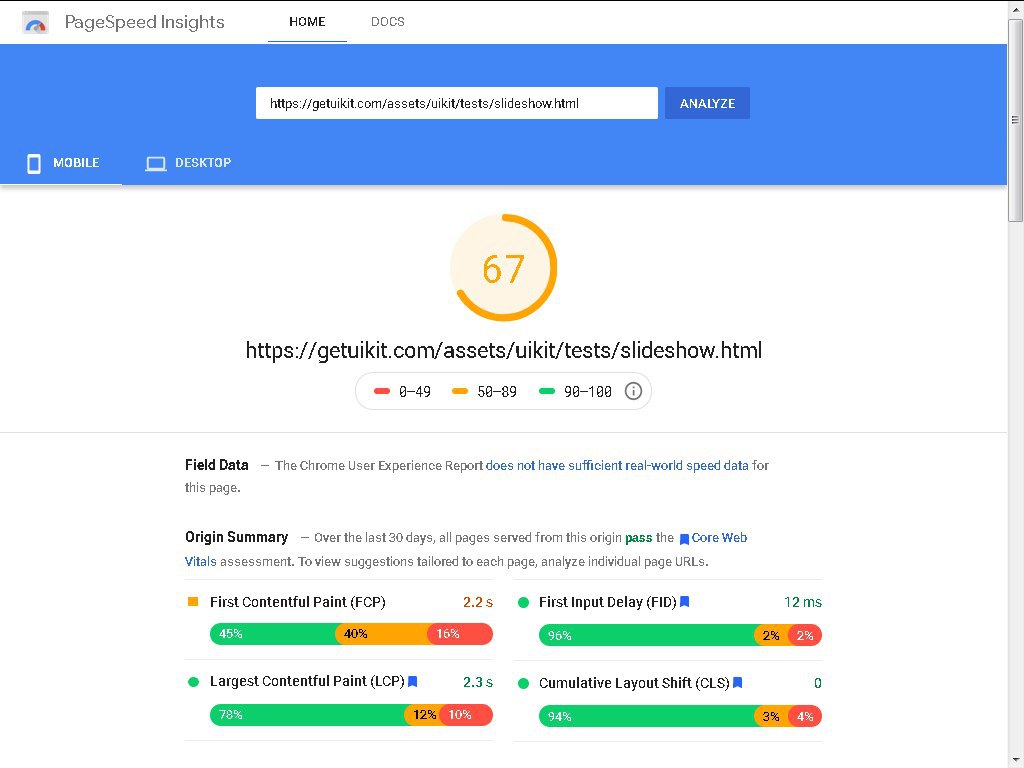Viewport: 1024px width, 768px height.
Task: Click the desktop monitor icon
Action: pos(155,163)
